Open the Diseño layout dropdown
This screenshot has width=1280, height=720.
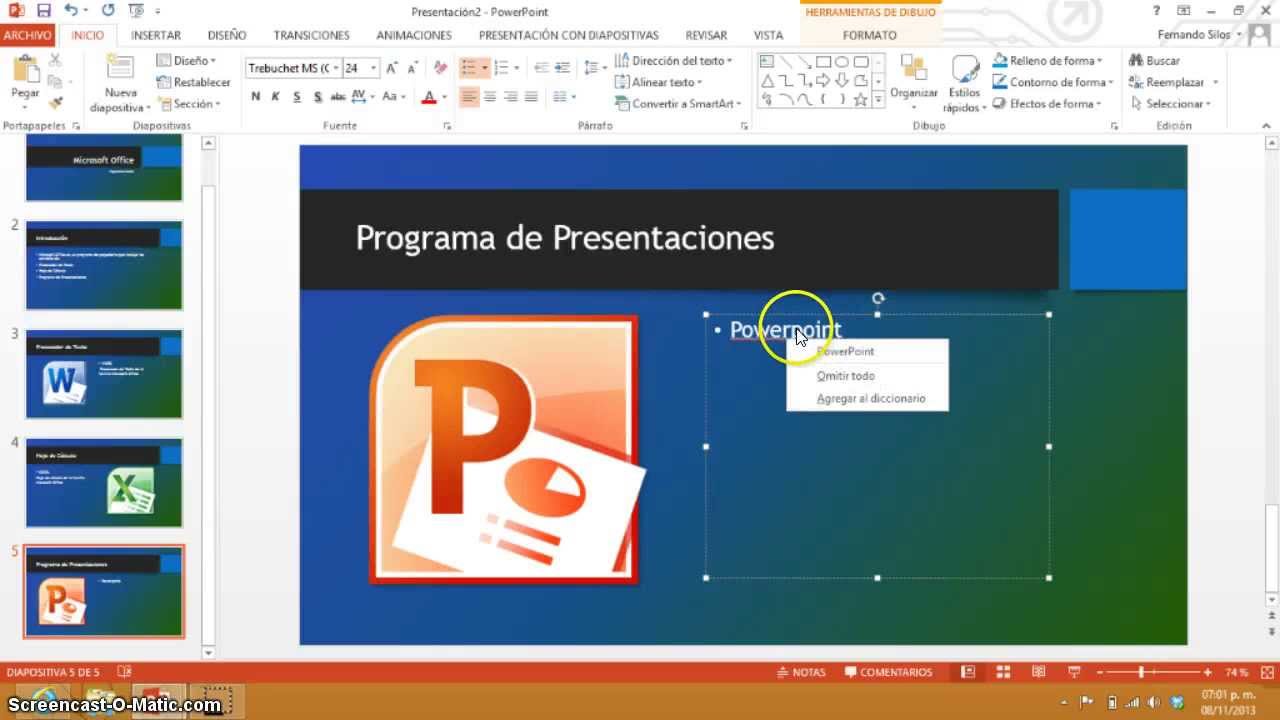coord(186,61)
